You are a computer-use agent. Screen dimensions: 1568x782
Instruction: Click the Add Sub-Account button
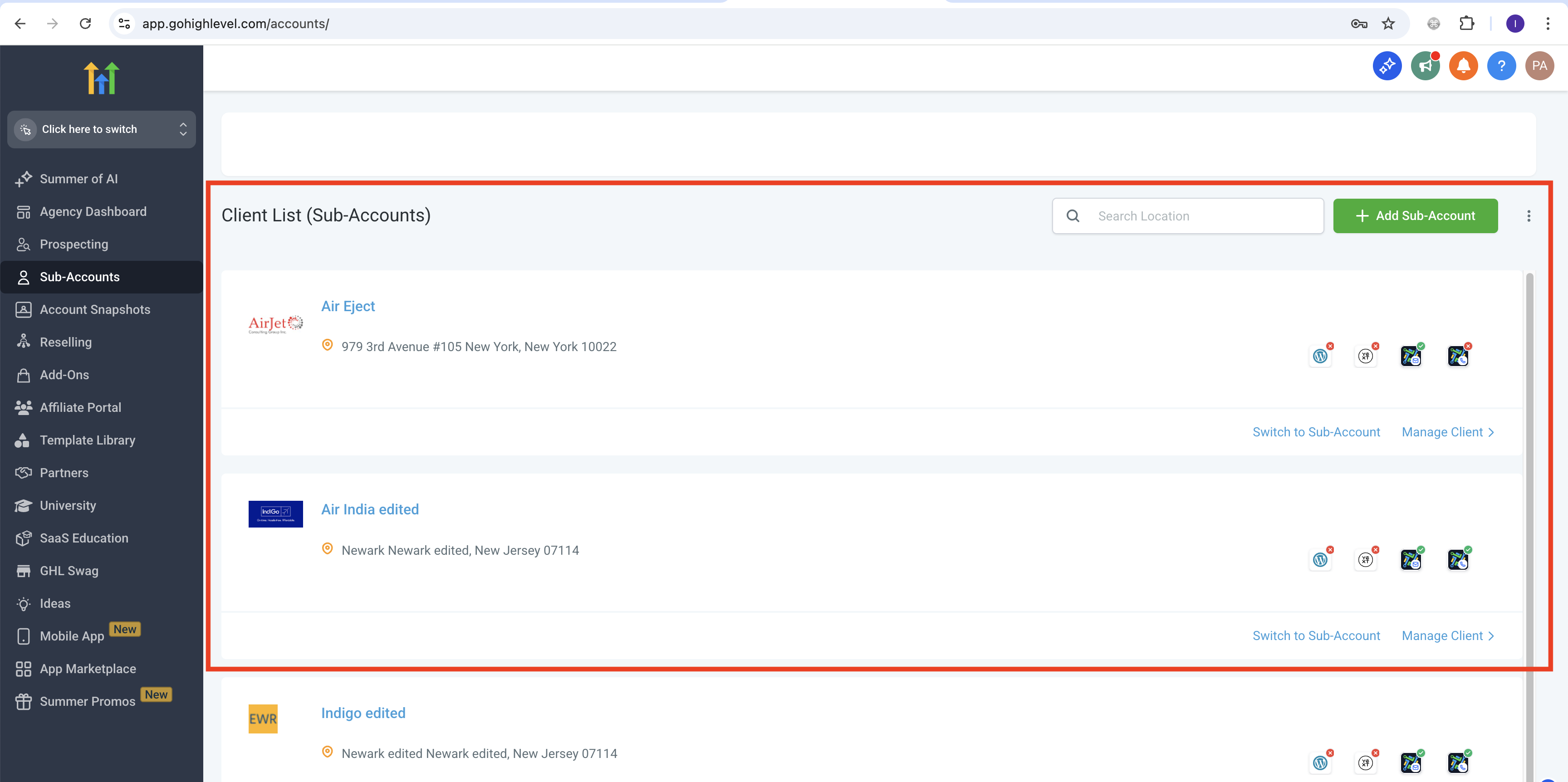pos(1415,216)
